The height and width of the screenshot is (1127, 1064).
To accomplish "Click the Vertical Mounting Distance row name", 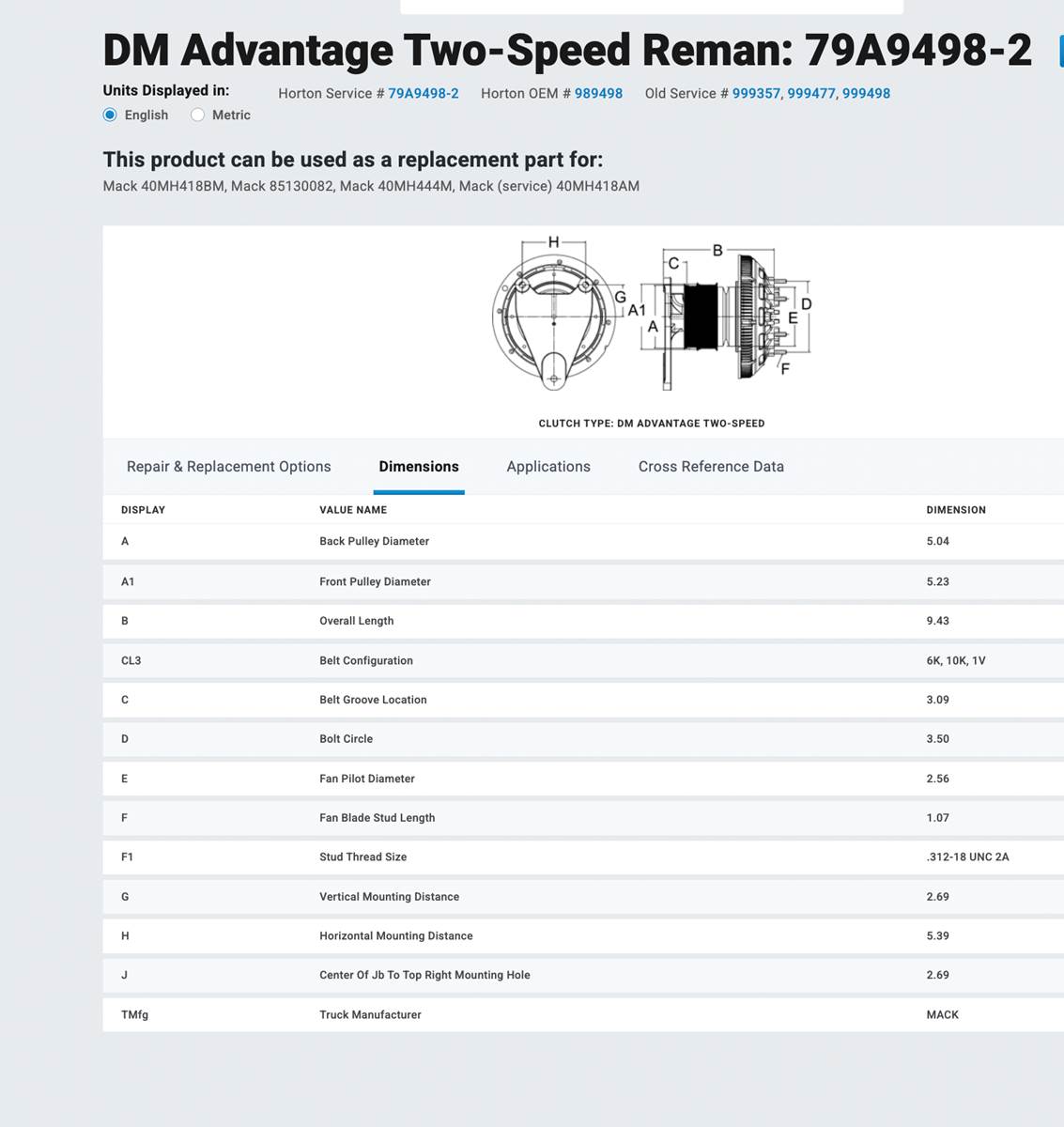I will pyautogui.click(x=390, y=897).
